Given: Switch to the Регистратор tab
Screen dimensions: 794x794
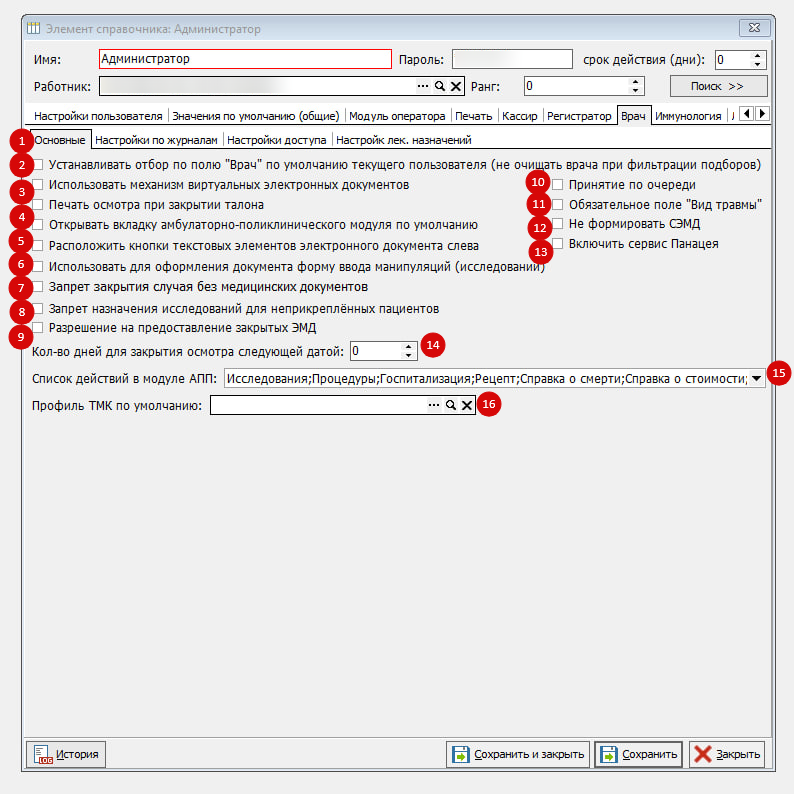Looking at the screenshot, I should [x=579, y=116].
